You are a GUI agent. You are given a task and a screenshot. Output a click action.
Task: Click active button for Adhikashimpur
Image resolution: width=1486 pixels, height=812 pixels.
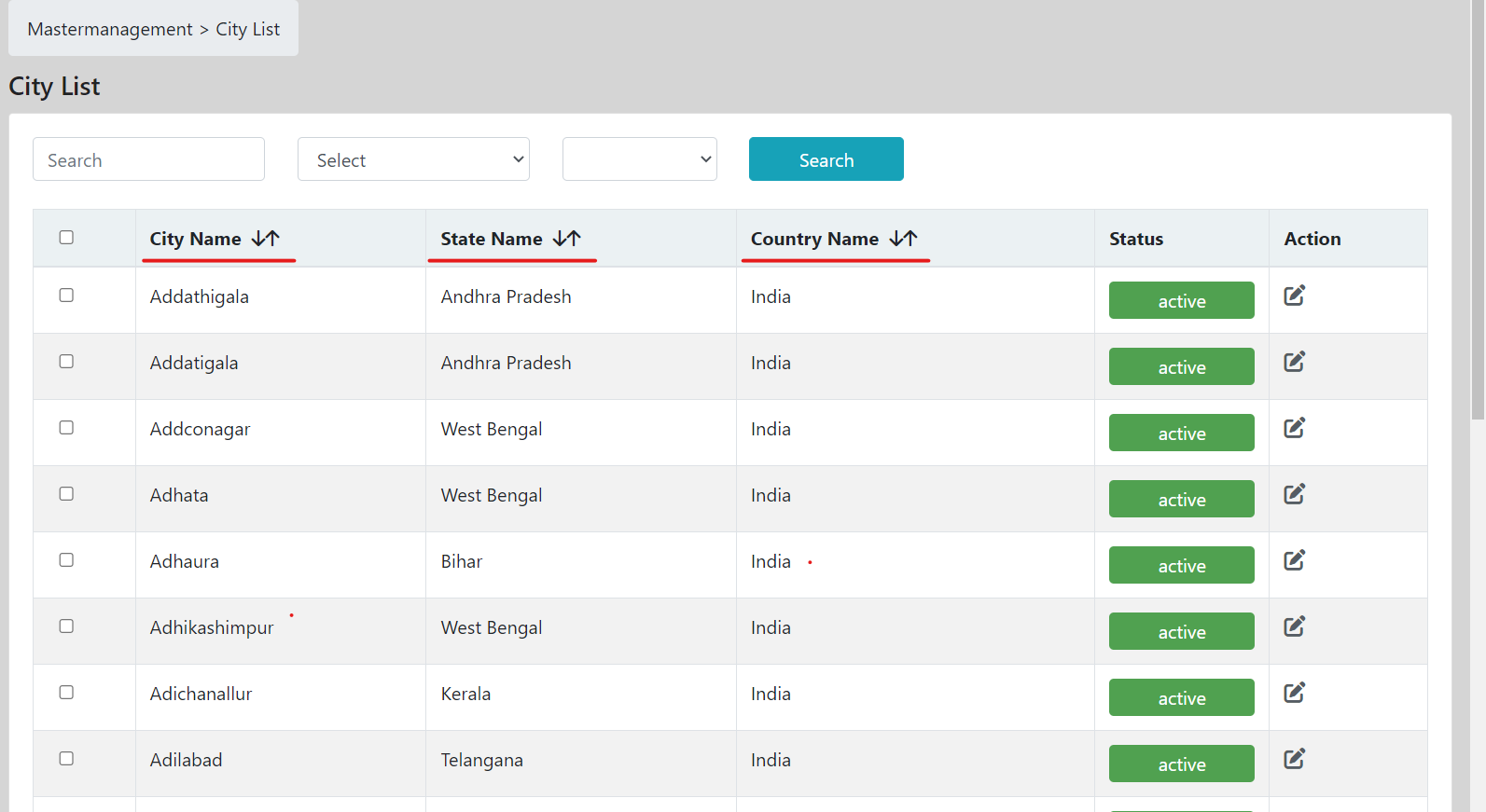click(x=1182, y=631)
